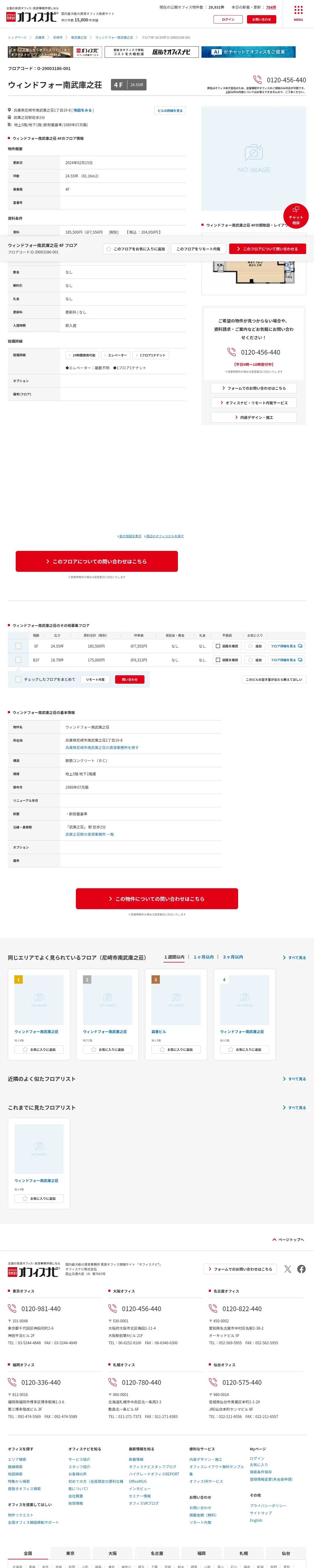Click the Facebook icon in footer
This screenshot has height=1568, width=314.
pos(301,1269)
